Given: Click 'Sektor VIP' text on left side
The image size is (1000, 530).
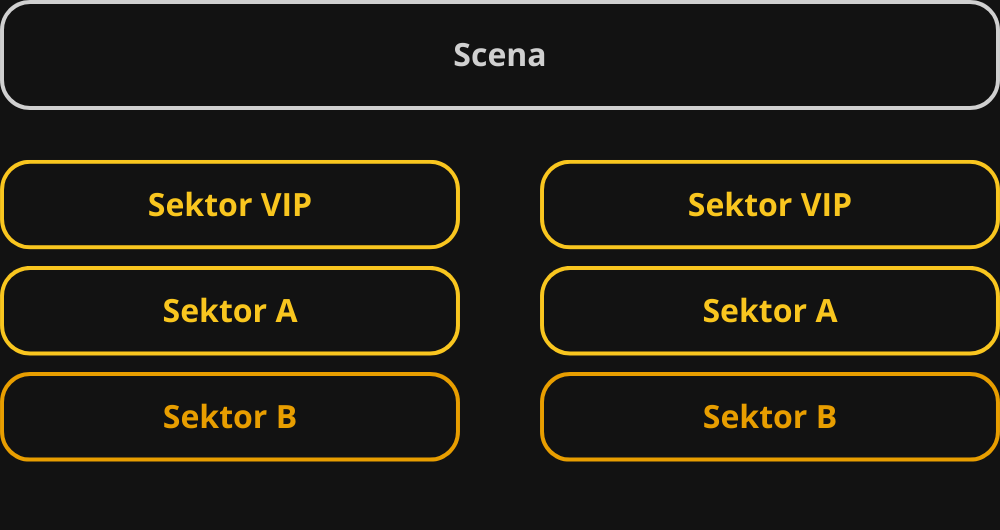Looking at the screenshot, I should pyautogui.click(x=230, y=205).
